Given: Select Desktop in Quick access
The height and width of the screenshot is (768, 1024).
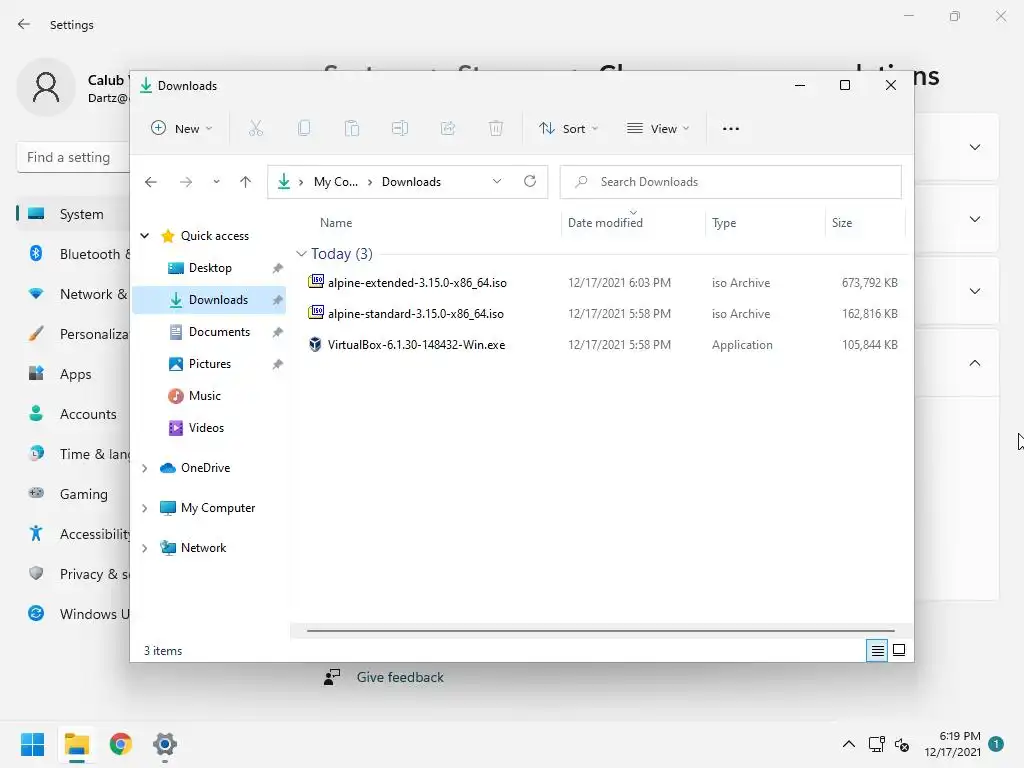Looking at the screenshot, I should (209, 268).
